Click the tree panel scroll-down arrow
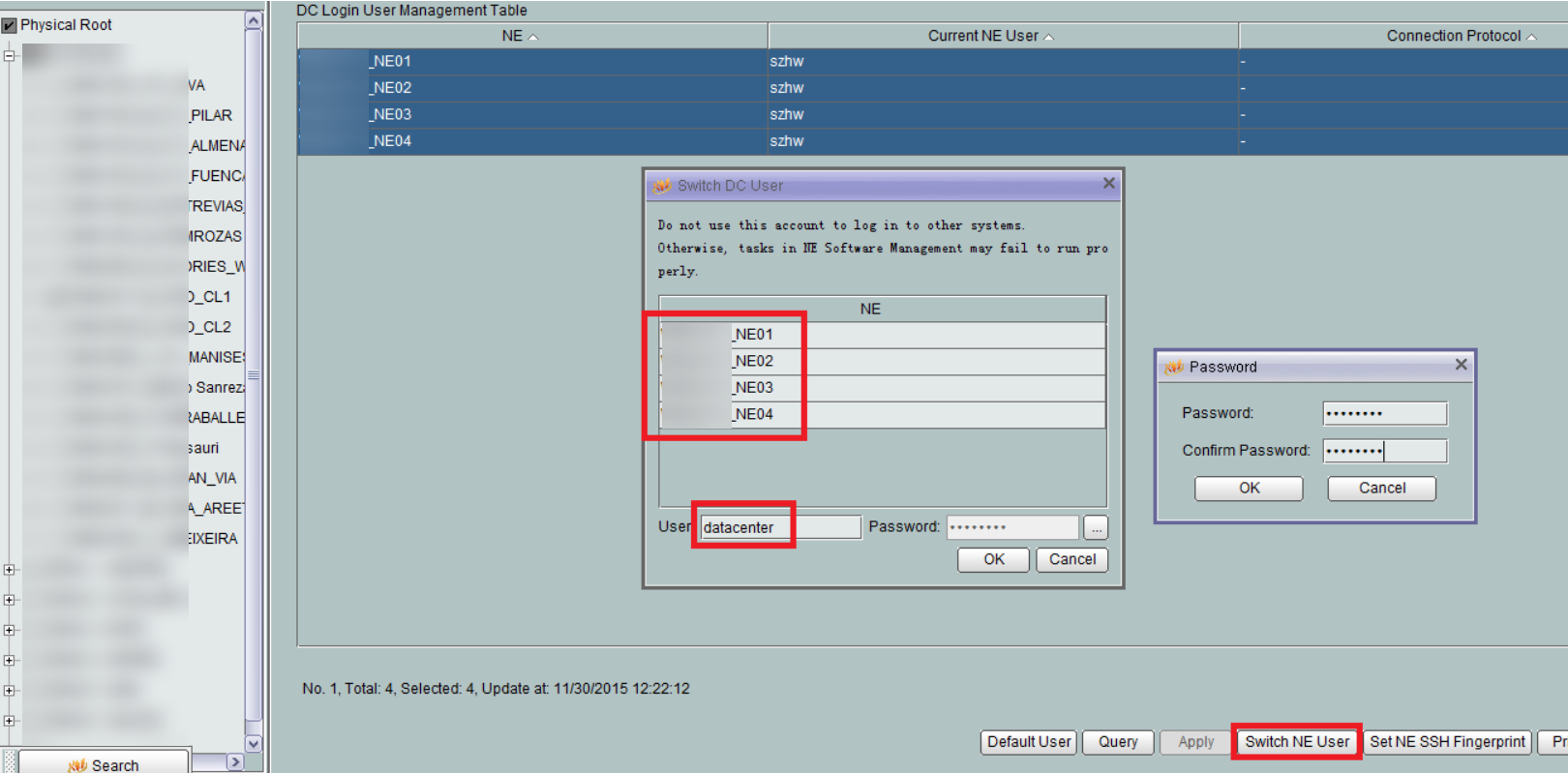1568x773 pixels. pyautogui.click(x=254, y=744)
